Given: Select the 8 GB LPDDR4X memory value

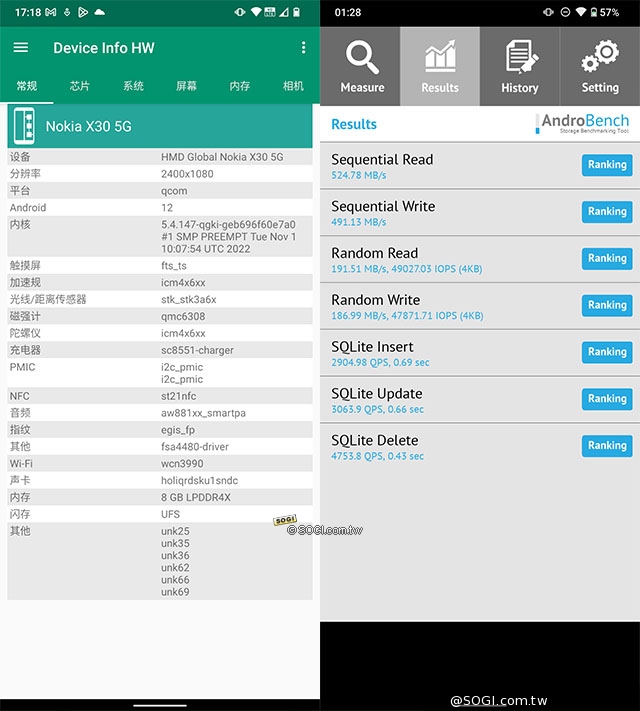Looking at the screenshot, I should click(x=195, y=497).
